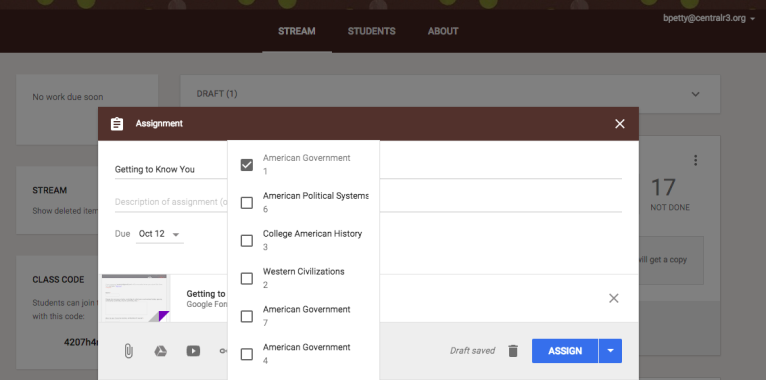Check the American Political Systems checkbox

click(x=247, y=203)
